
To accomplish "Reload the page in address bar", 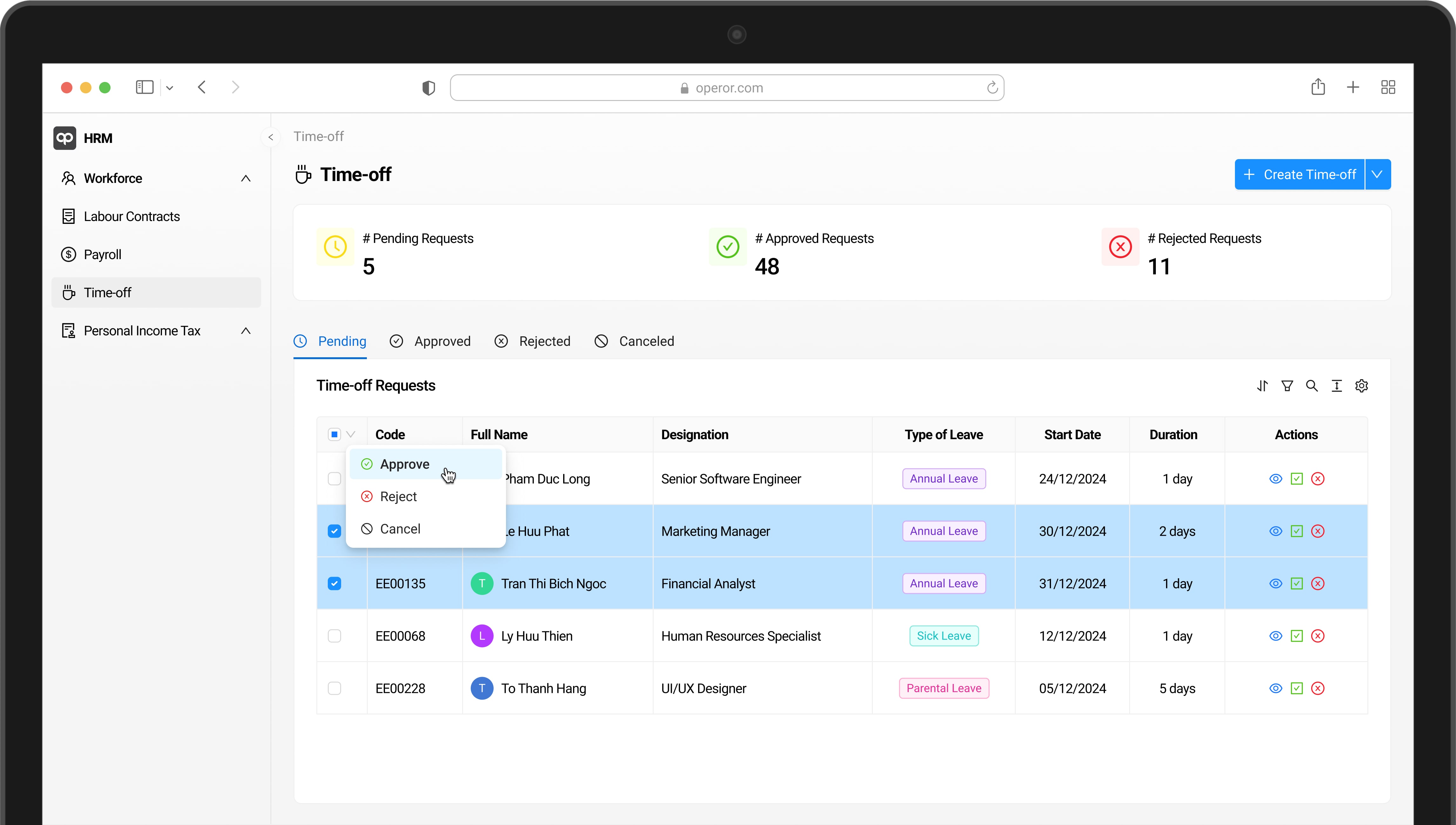I will pos(992,88).
